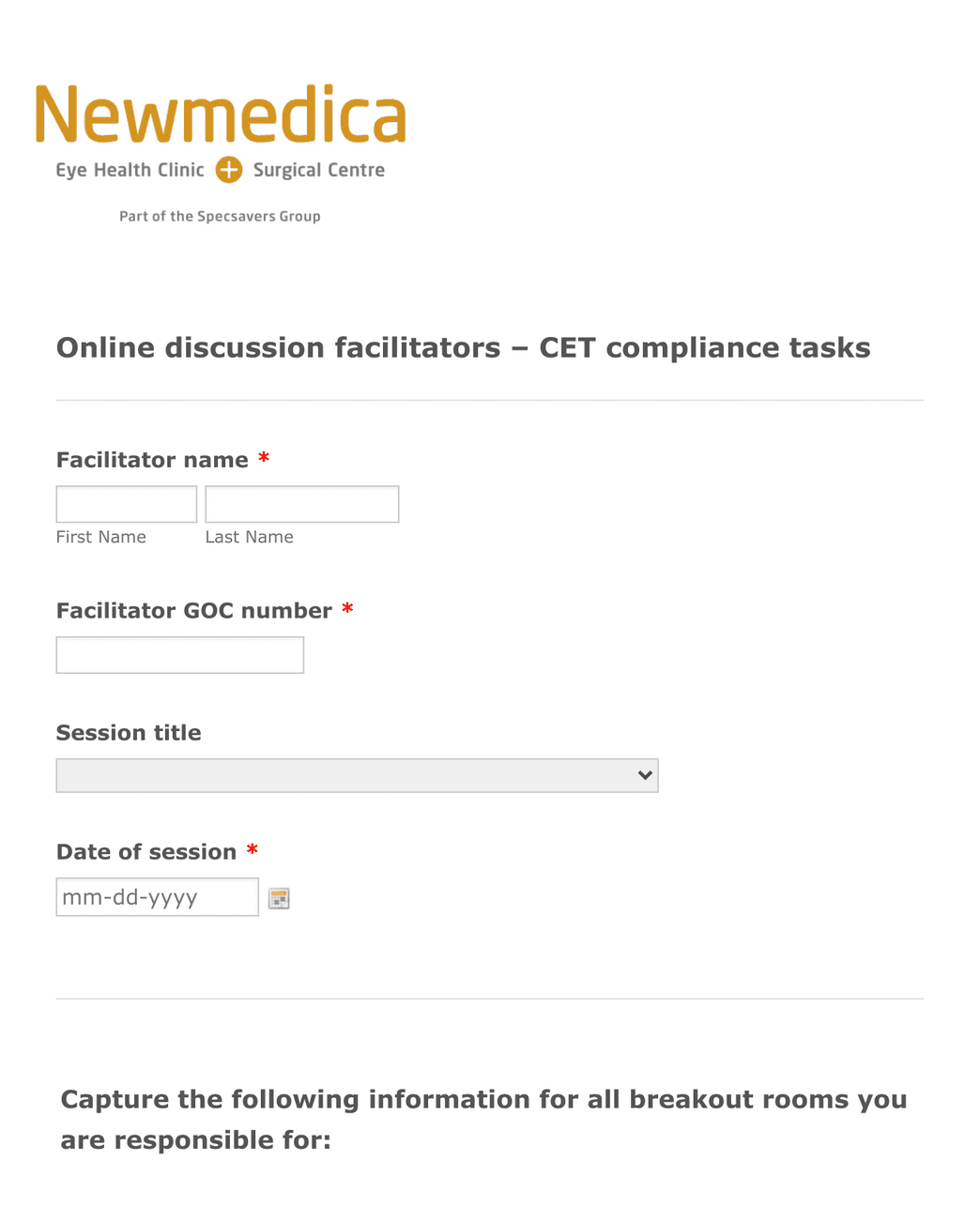The width and height of the screenshot is (980, 1206).
Task: Click the Part of the Specsavers Group text
Action: [219, 216]
